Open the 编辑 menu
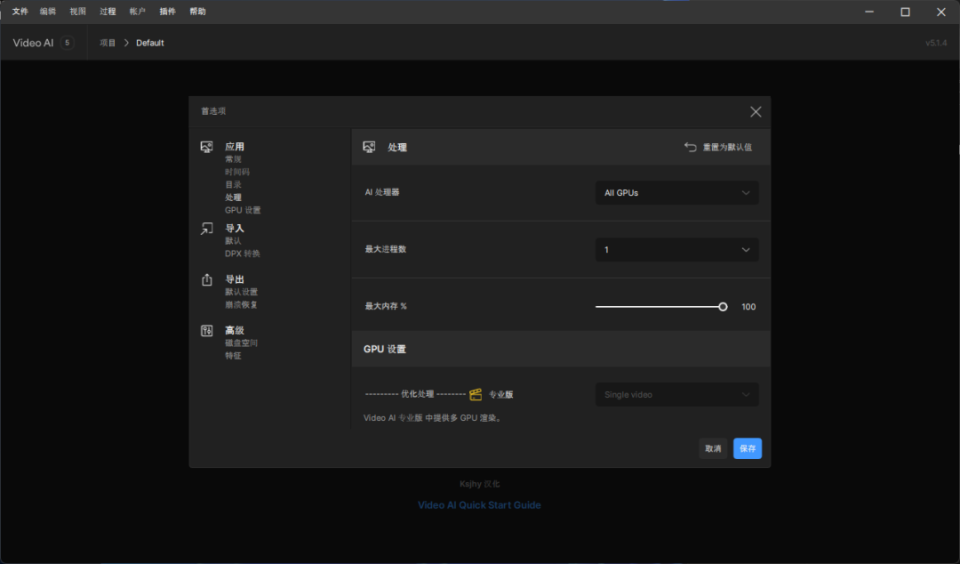The image size is (960, 564). (x=48, y=12)
